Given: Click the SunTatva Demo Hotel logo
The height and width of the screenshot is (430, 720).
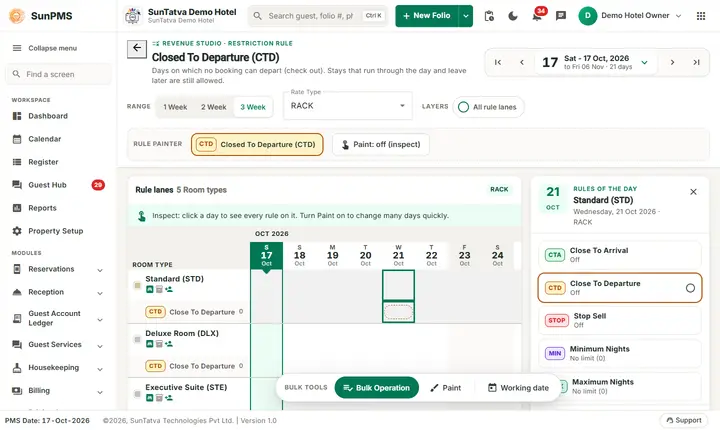Looking at the screenshot, I should (x=133, y=16).
